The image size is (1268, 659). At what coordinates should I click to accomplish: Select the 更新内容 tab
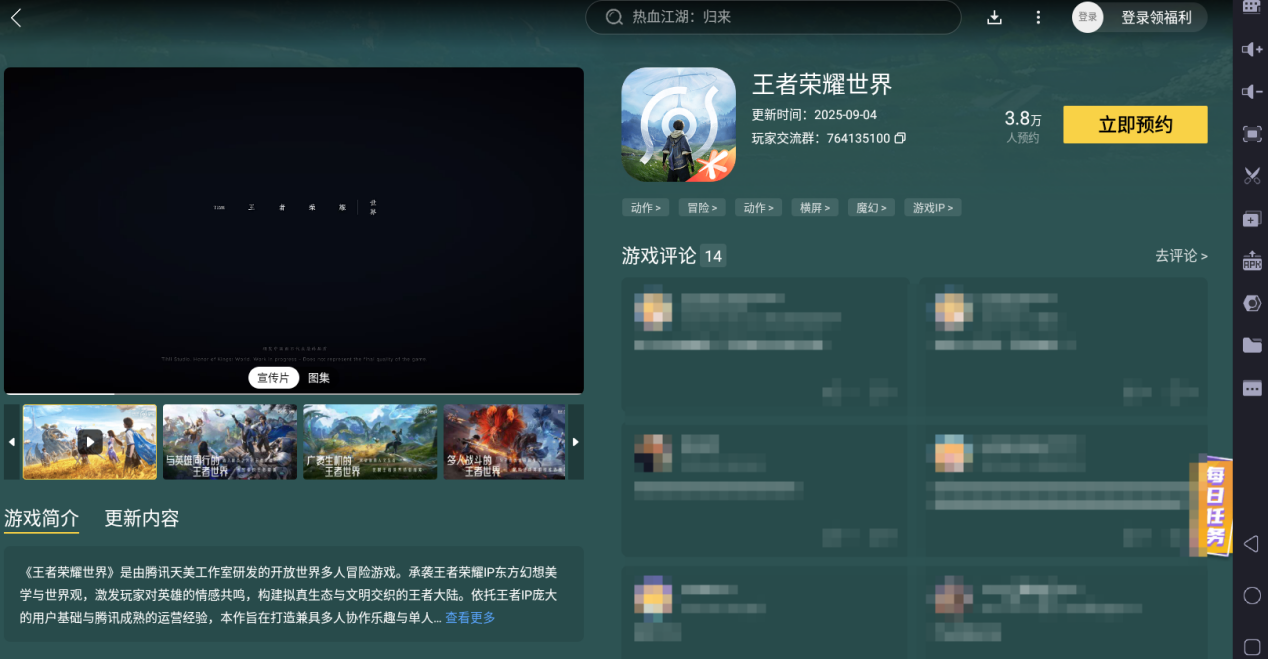(142, 518)
